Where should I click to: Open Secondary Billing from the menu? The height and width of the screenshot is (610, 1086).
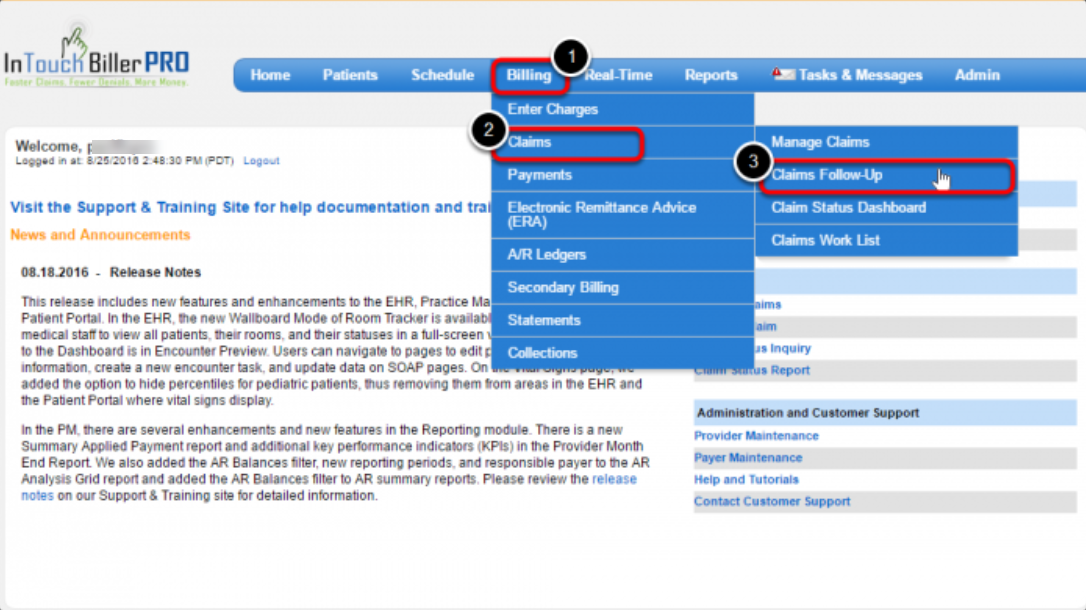pos(563,288)
